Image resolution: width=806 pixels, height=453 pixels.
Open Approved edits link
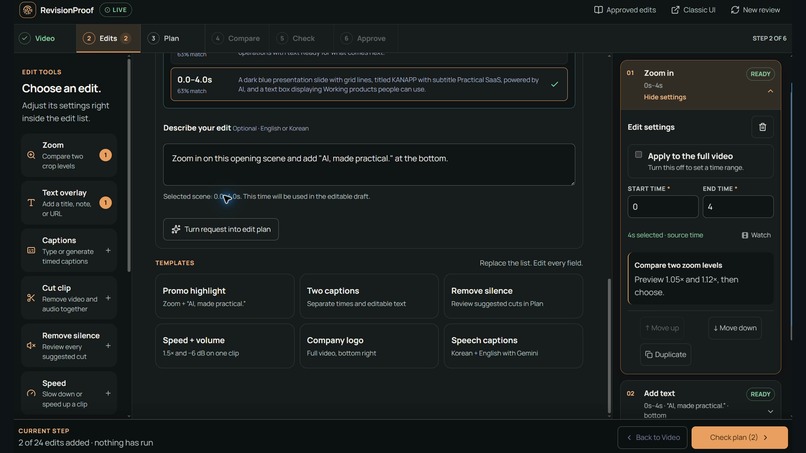(625, 10)
